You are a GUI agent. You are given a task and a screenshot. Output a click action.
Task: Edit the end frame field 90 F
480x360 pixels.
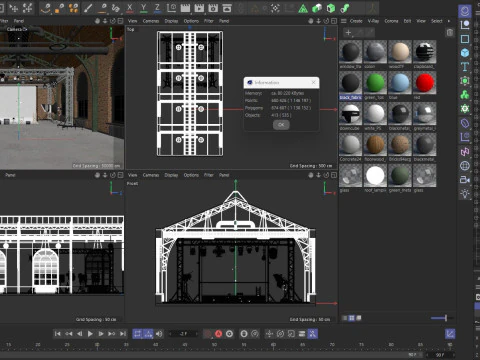pos(441,355)
